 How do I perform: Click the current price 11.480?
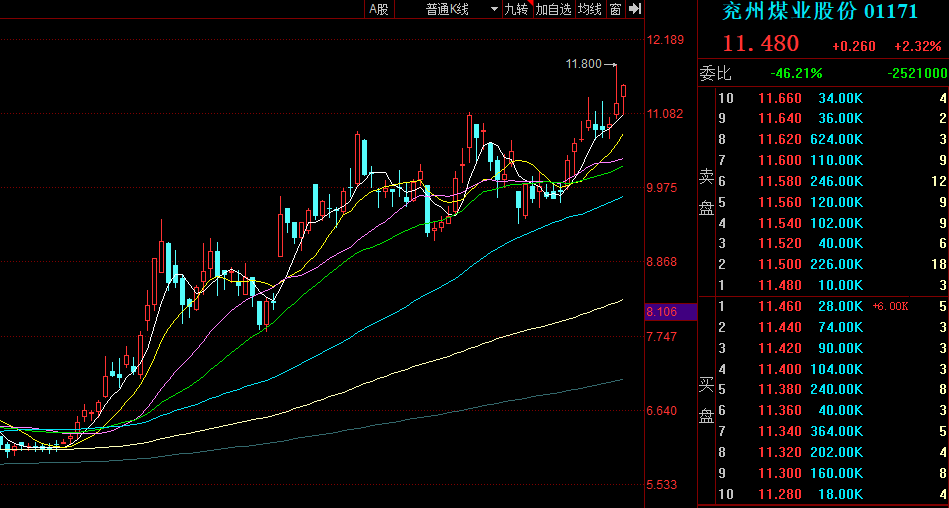point(761,44)
